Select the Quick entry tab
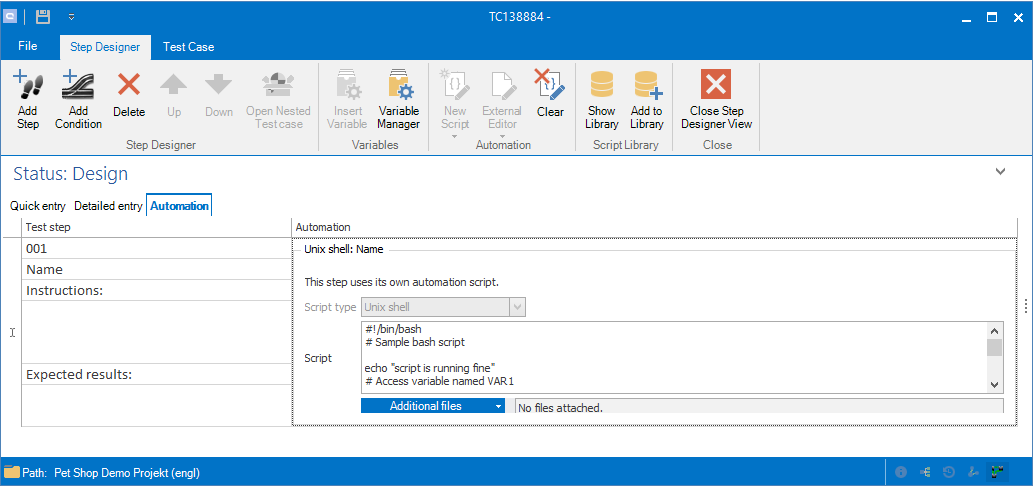 coord(38,206)
